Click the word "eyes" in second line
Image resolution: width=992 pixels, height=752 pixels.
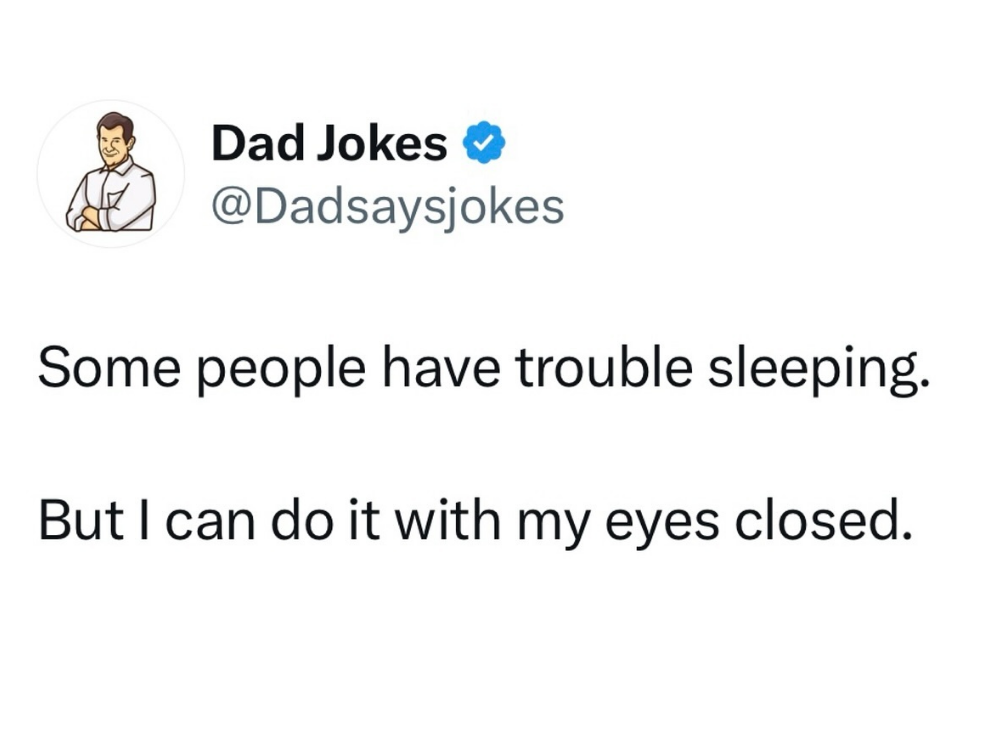[664, 524]
